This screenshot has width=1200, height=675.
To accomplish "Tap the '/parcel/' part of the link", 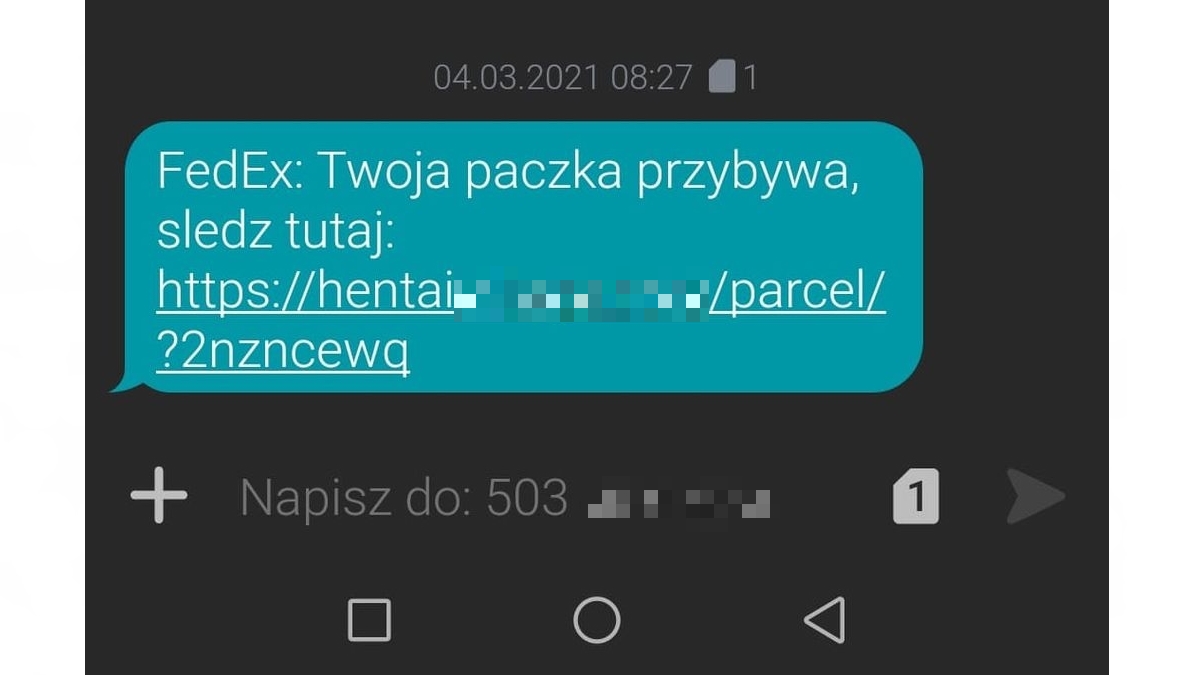I will (x=798, y=292).
